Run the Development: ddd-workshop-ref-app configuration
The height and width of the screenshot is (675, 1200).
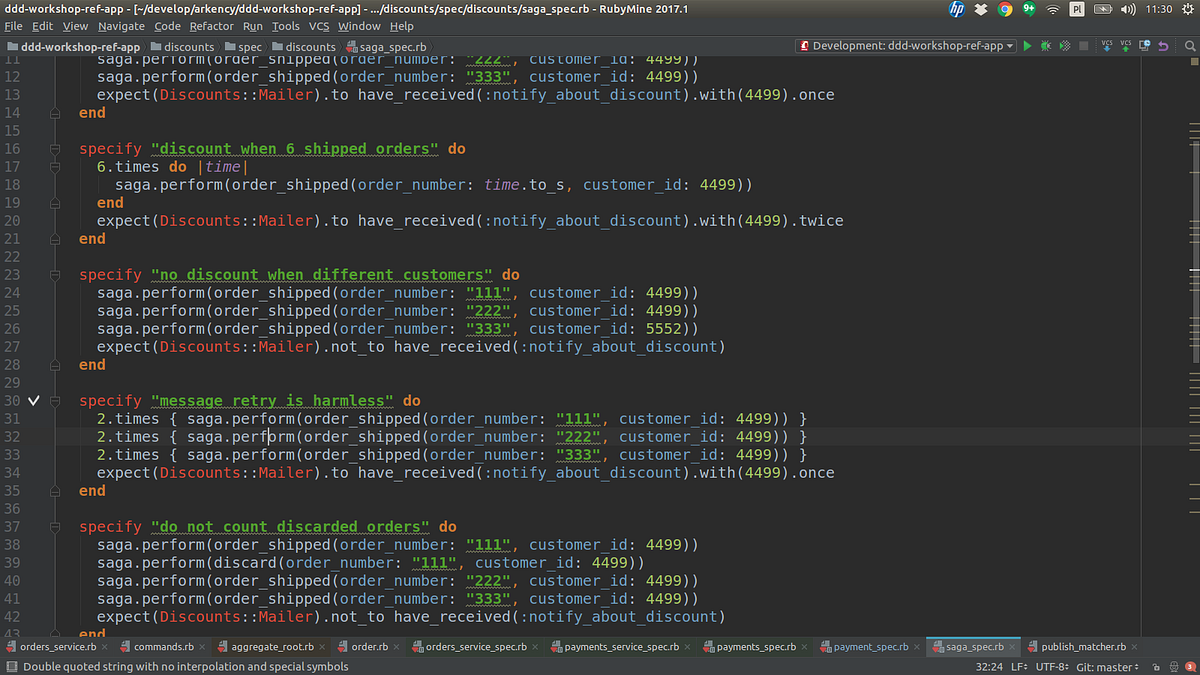(1027, 46)
